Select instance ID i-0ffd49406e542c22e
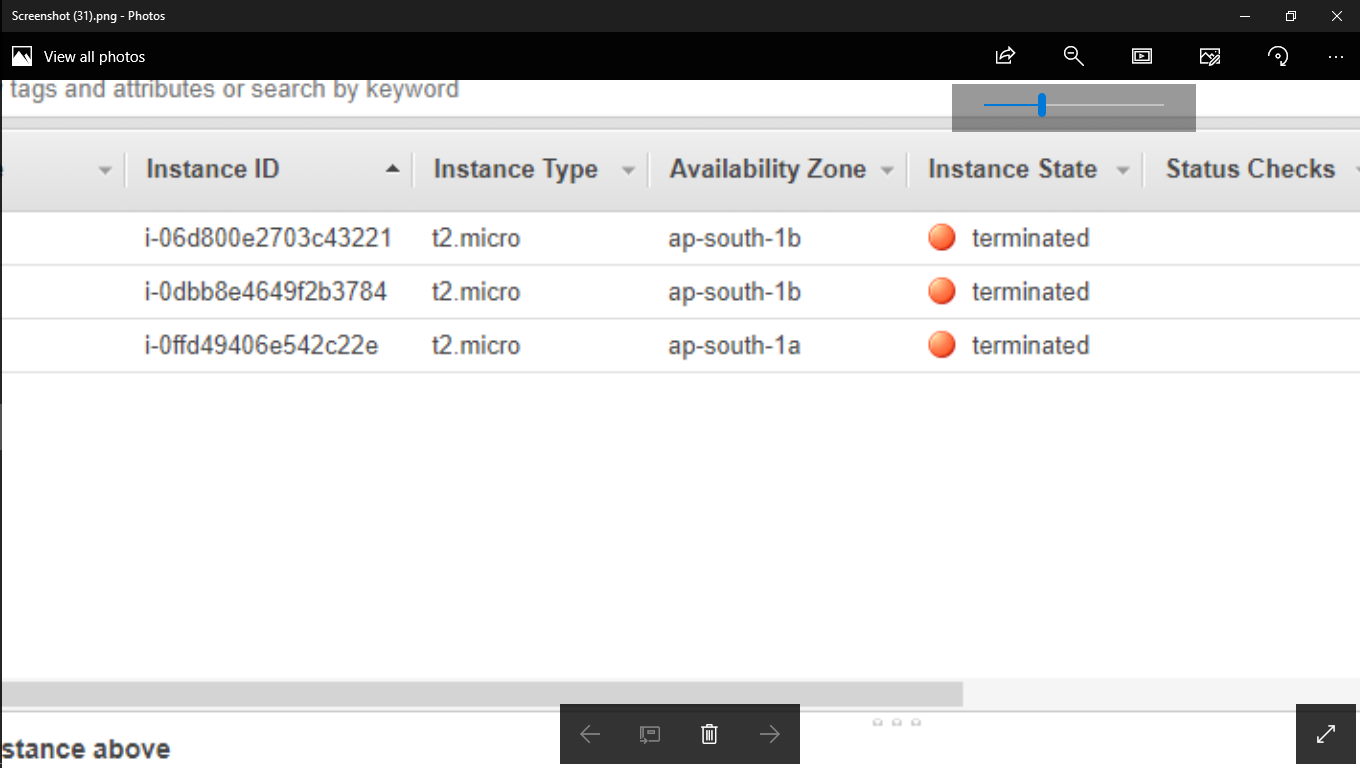This screenshot has height=768, width=1360. pos(261,346)
